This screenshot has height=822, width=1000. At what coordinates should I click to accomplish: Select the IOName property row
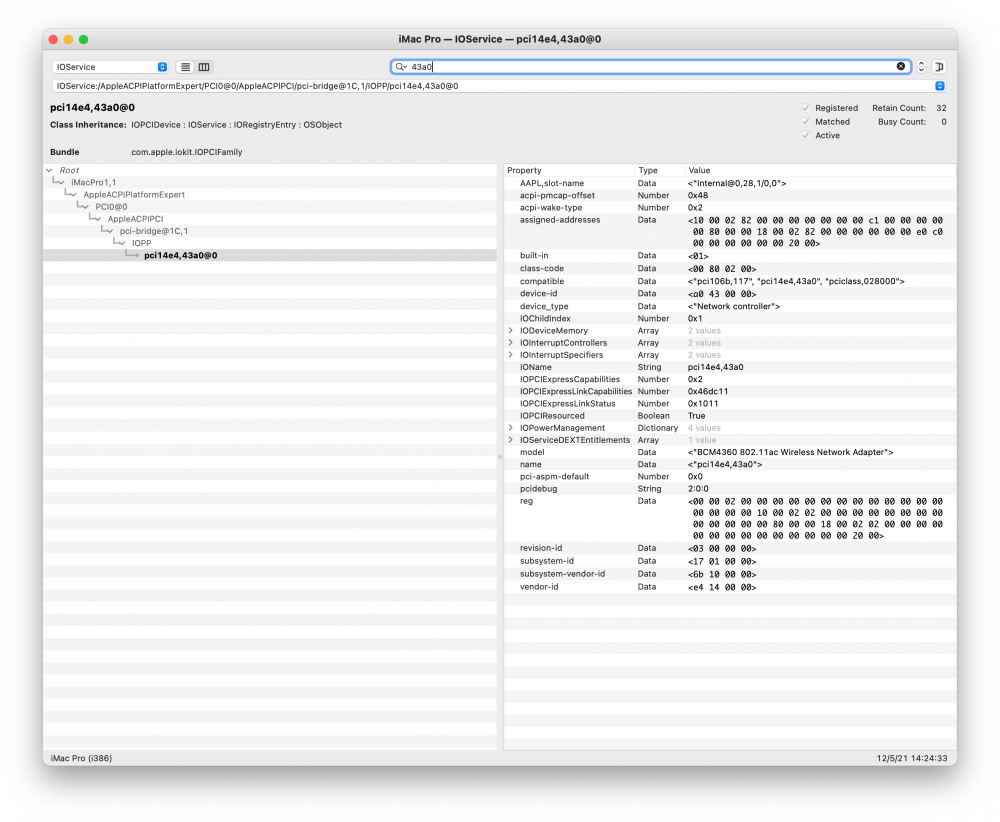[730, 367]
